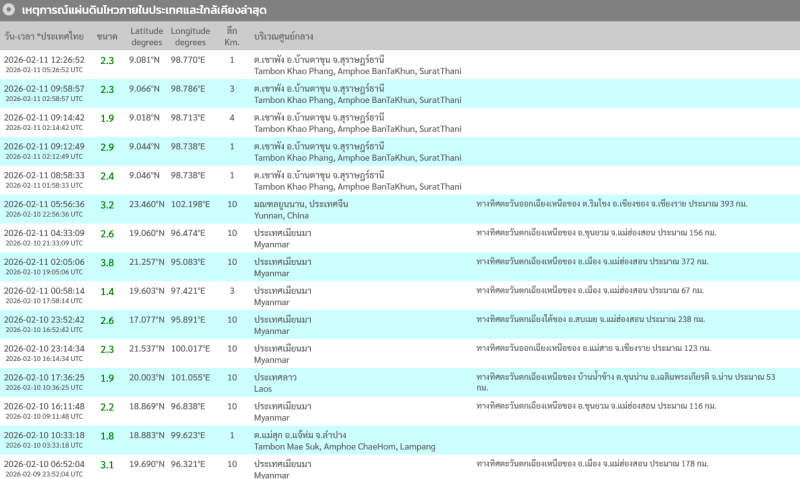
Task: Click the panel title เหตุการณ์แผ่นดินไหว heading
Action: pyautogui.click(x=150, y=10)
